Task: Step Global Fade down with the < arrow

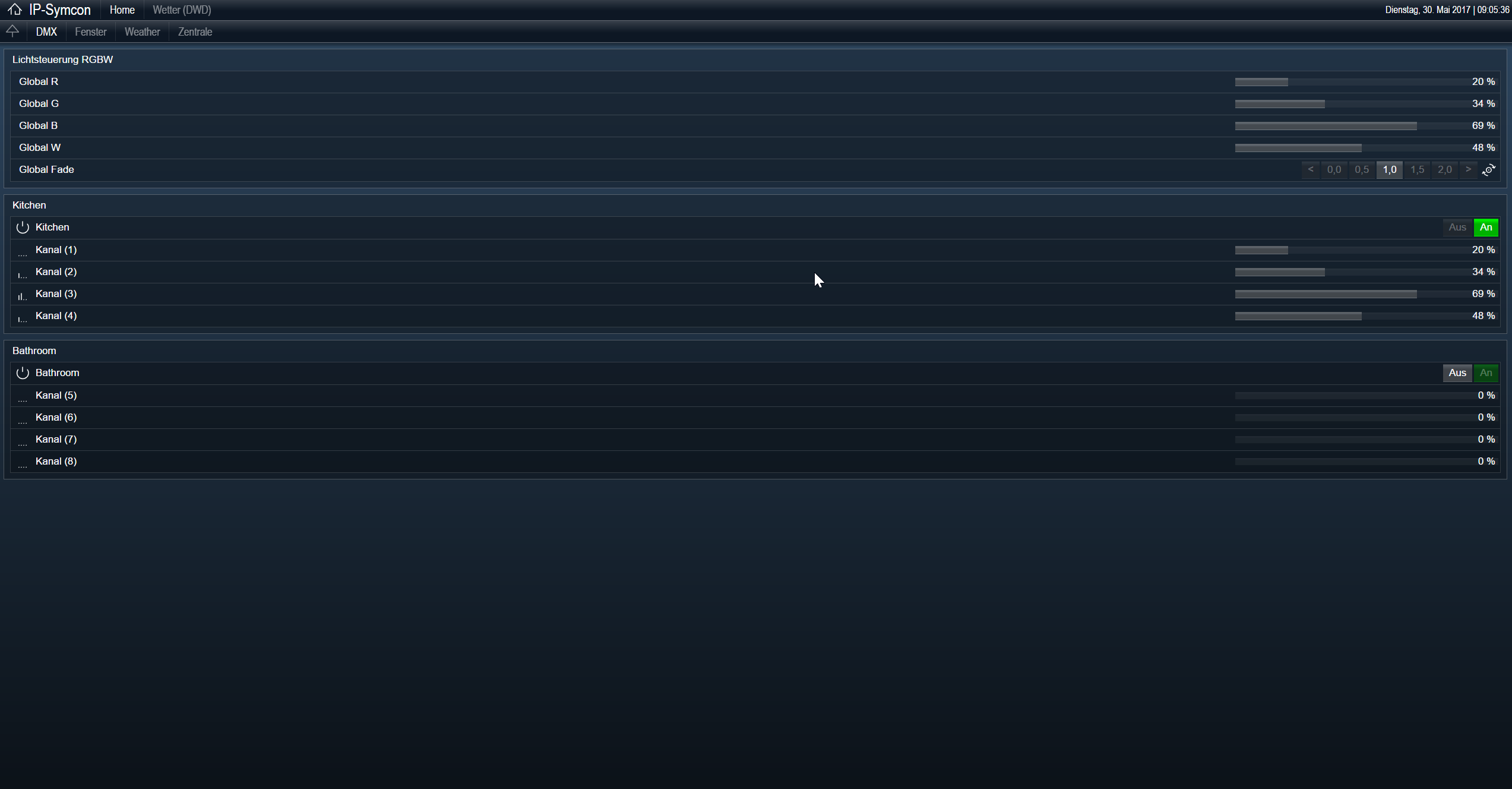Action: click(x=1311, y=169)
